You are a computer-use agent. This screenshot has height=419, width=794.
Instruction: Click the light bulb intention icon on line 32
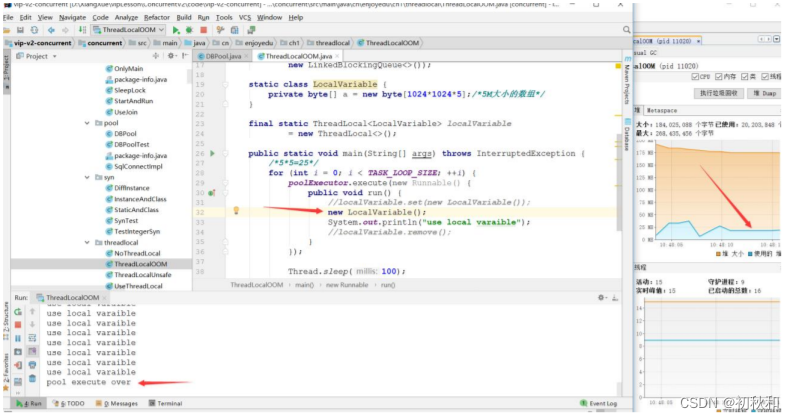point(236,211)
